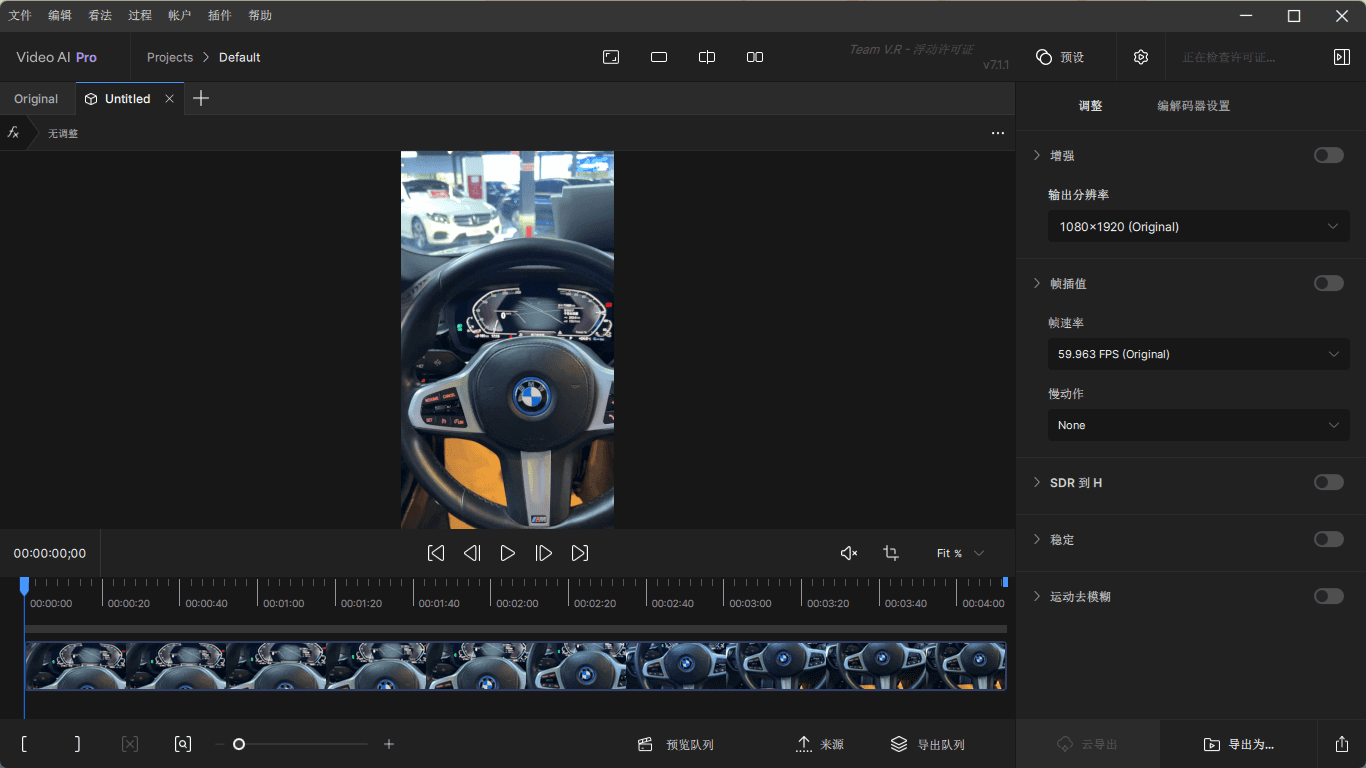Enable the 增强 enhancement toggle
The image size is (1366, 768).
click(1328, 155)
